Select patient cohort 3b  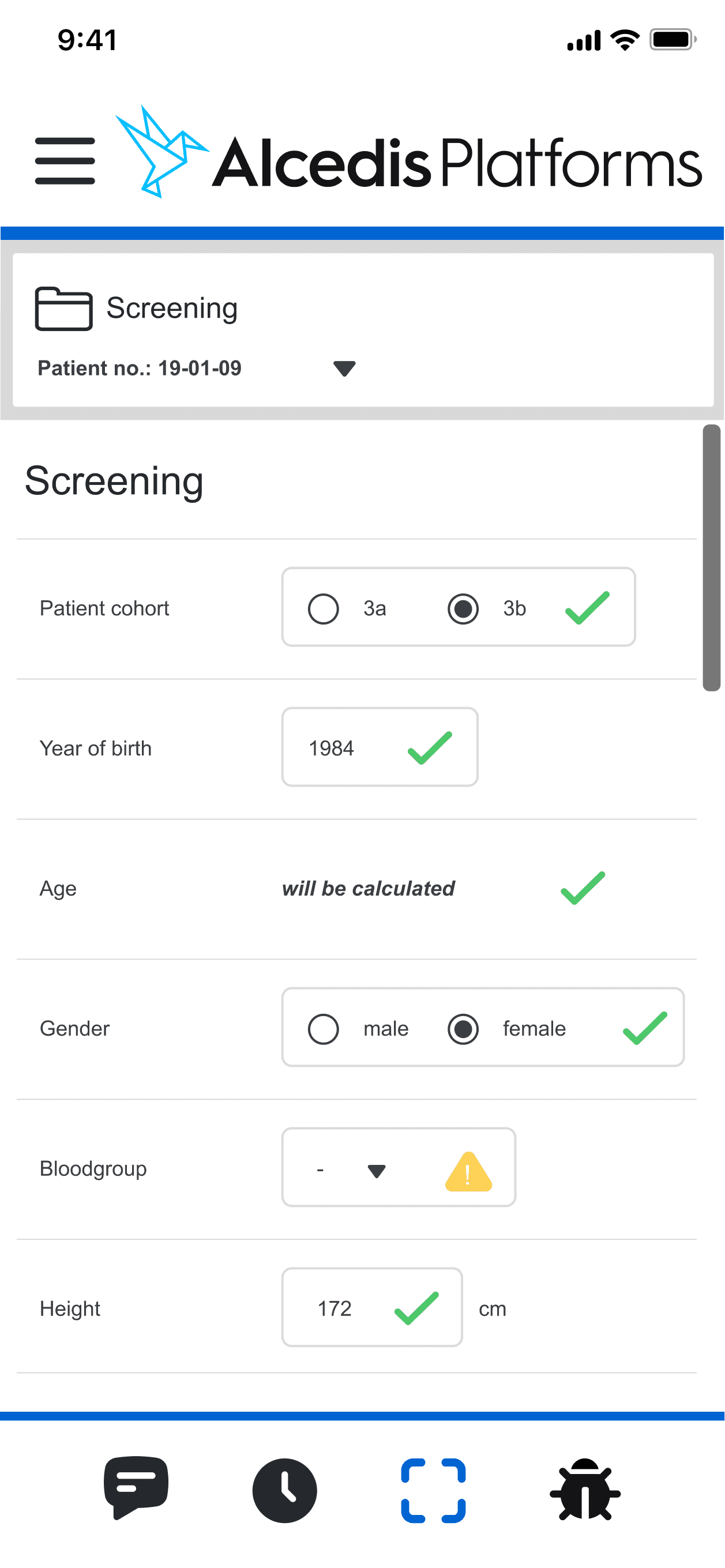463,609
